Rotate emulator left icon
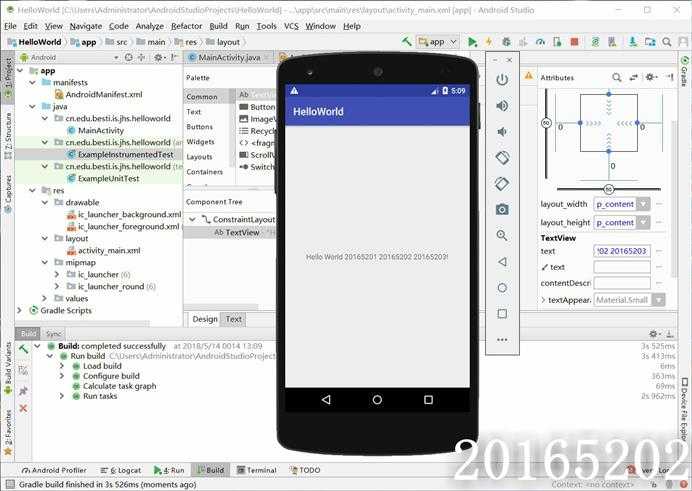 [x=502, y=157]
